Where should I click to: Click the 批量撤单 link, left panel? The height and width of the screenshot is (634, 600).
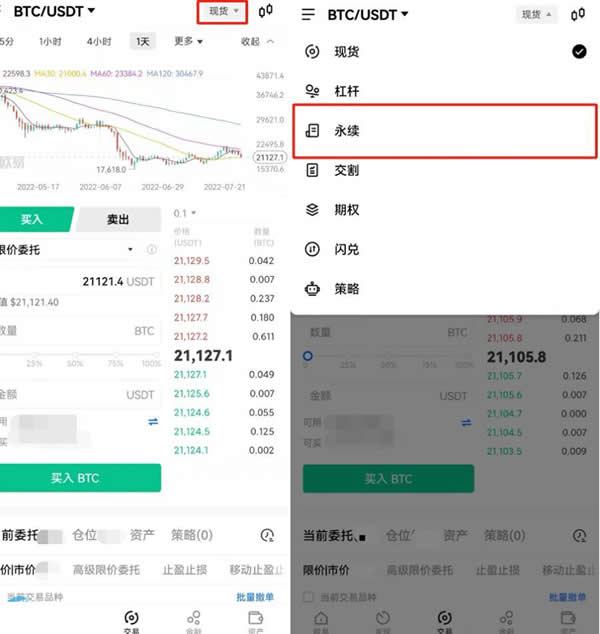pos(255,597)
